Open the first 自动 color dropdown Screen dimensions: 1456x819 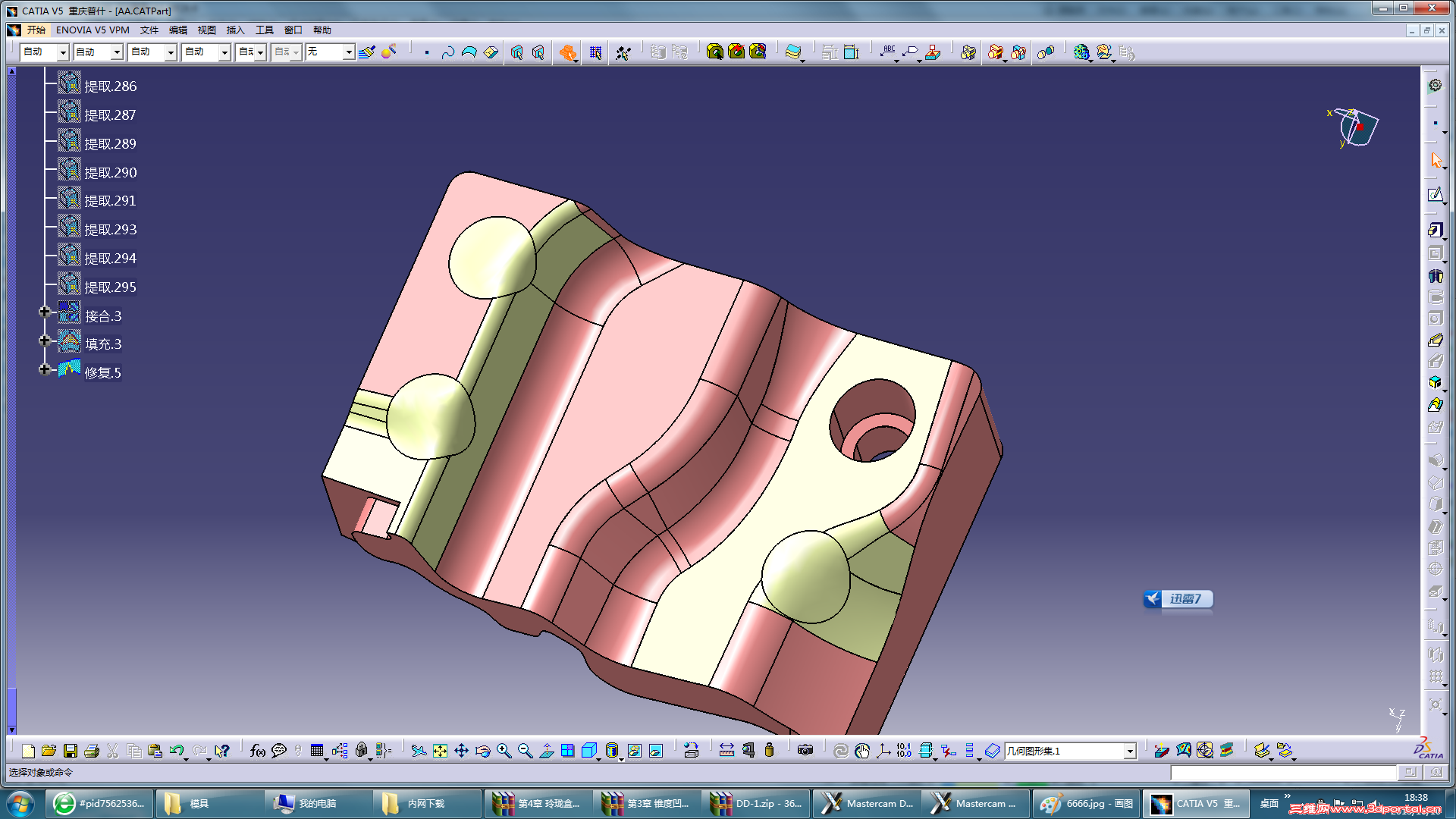pyautogui.click(x=63, y=52)
